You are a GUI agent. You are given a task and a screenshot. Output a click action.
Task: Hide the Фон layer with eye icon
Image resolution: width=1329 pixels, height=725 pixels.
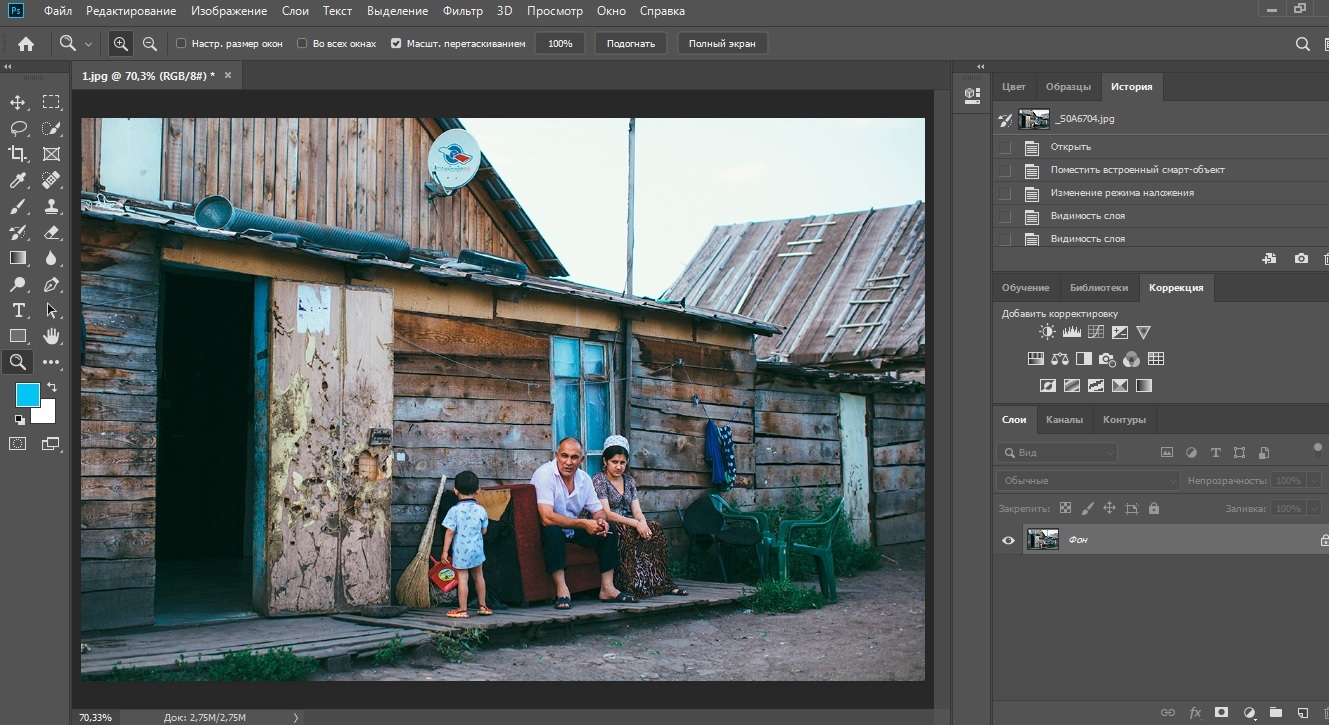click(x=1008, y=540)
